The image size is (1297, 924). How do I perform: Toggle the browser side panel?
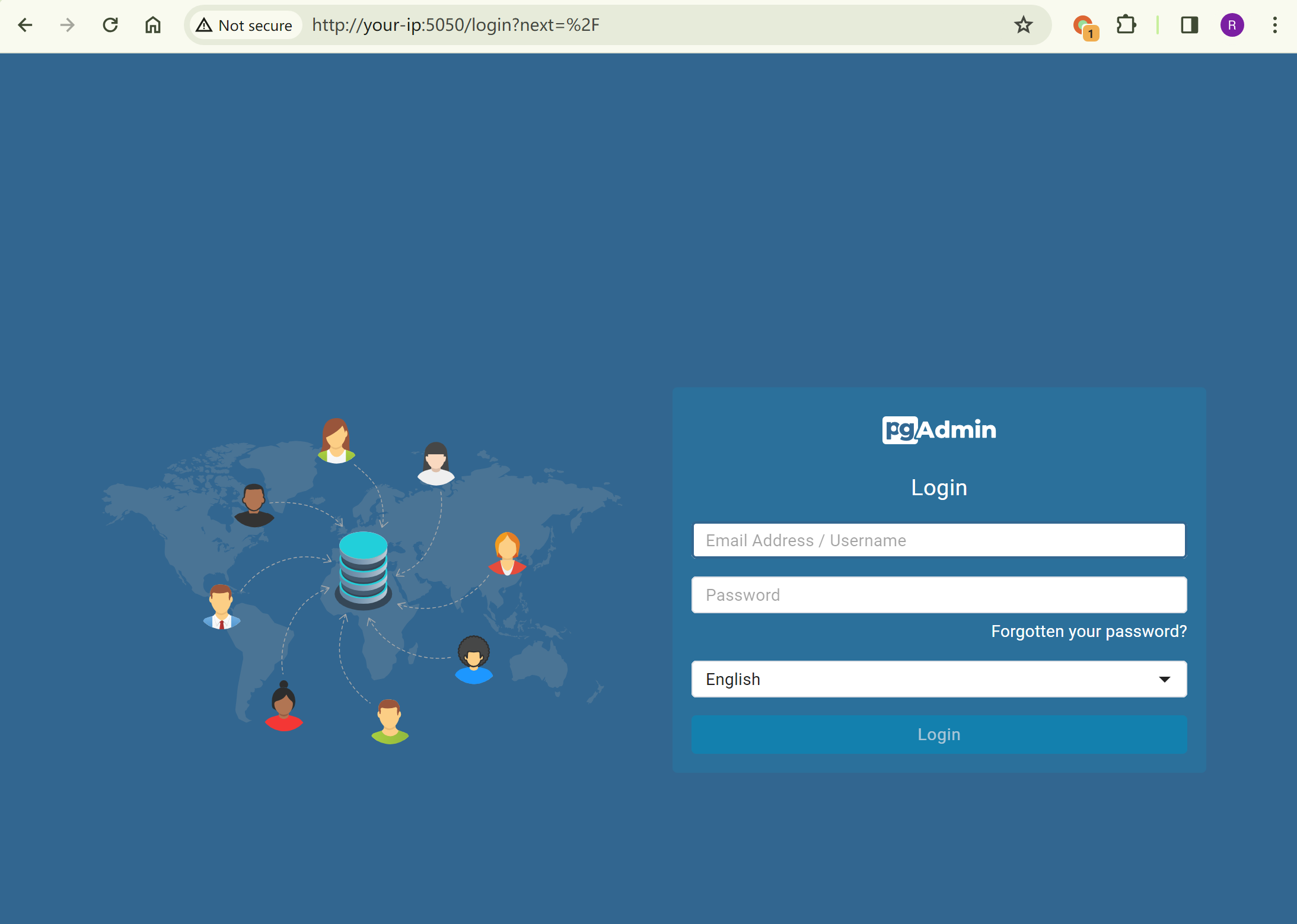[x=1189, y=25]
